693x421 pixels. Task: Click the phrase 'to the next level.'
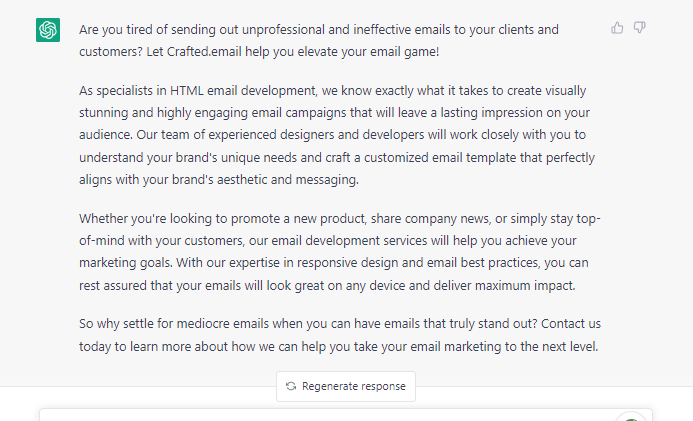point(552,347)
